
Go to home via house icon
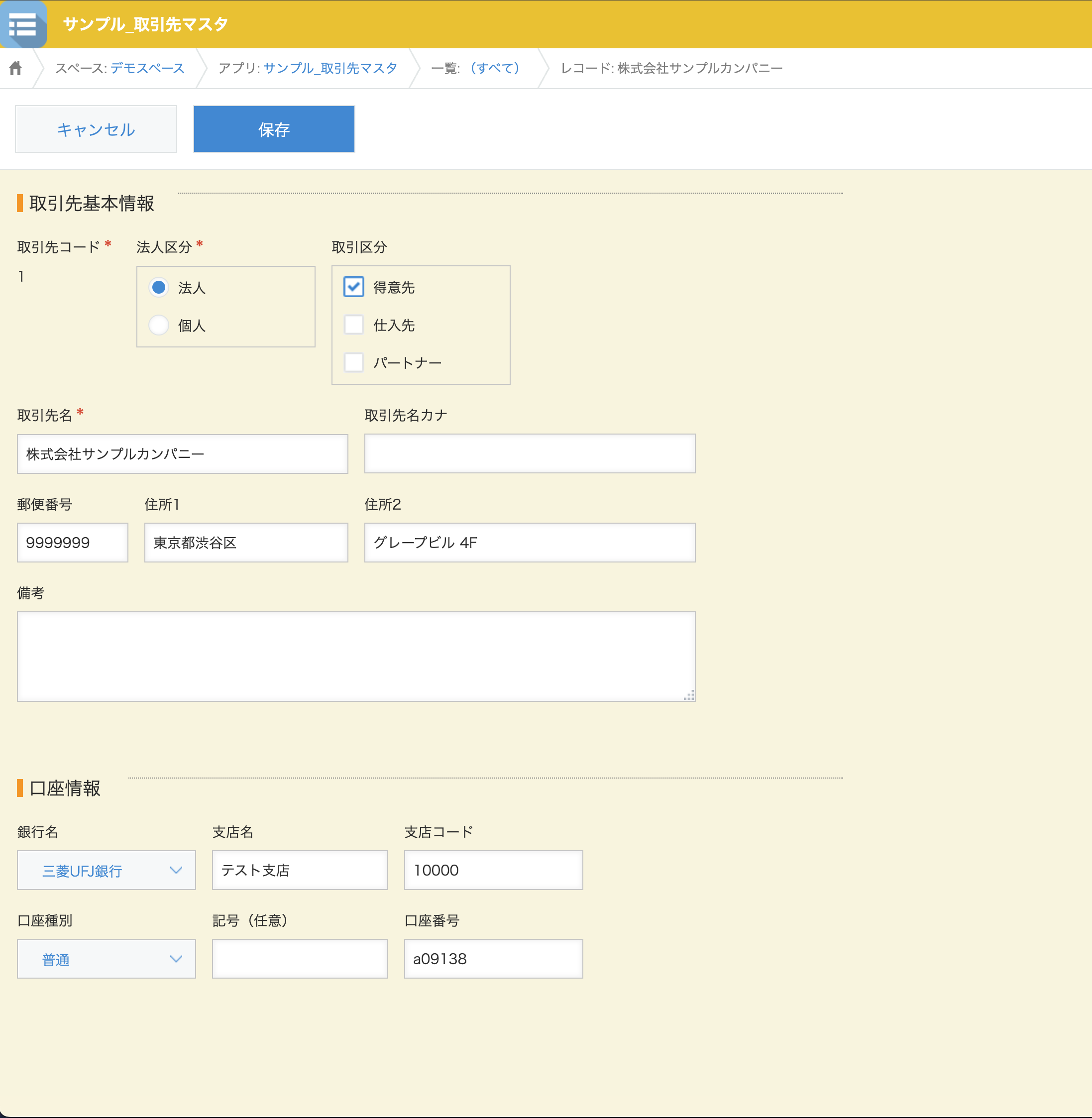(x=15, y=68)
